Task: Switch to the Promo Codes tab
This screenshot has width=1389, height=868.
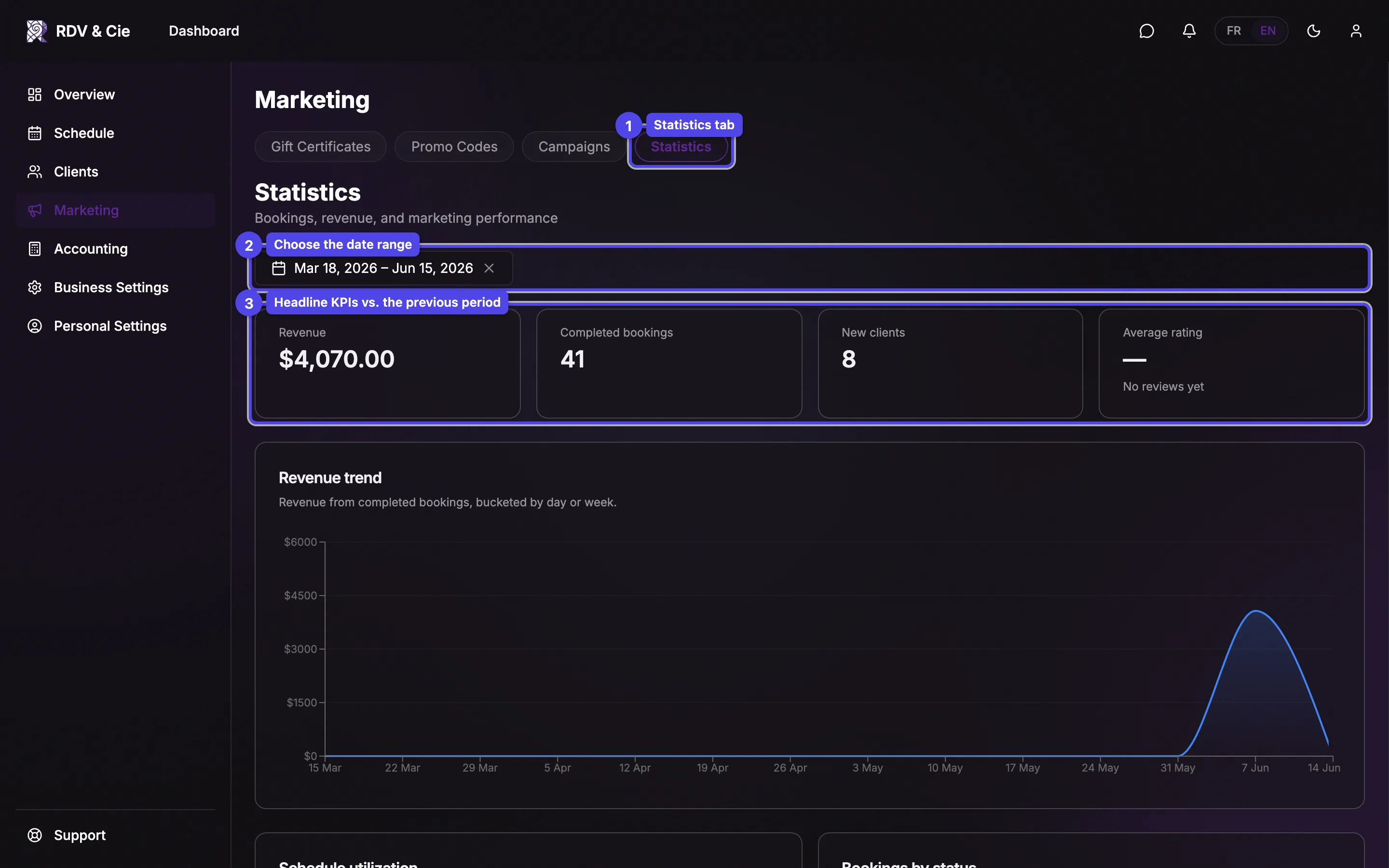Action: [x=454, y=147]
